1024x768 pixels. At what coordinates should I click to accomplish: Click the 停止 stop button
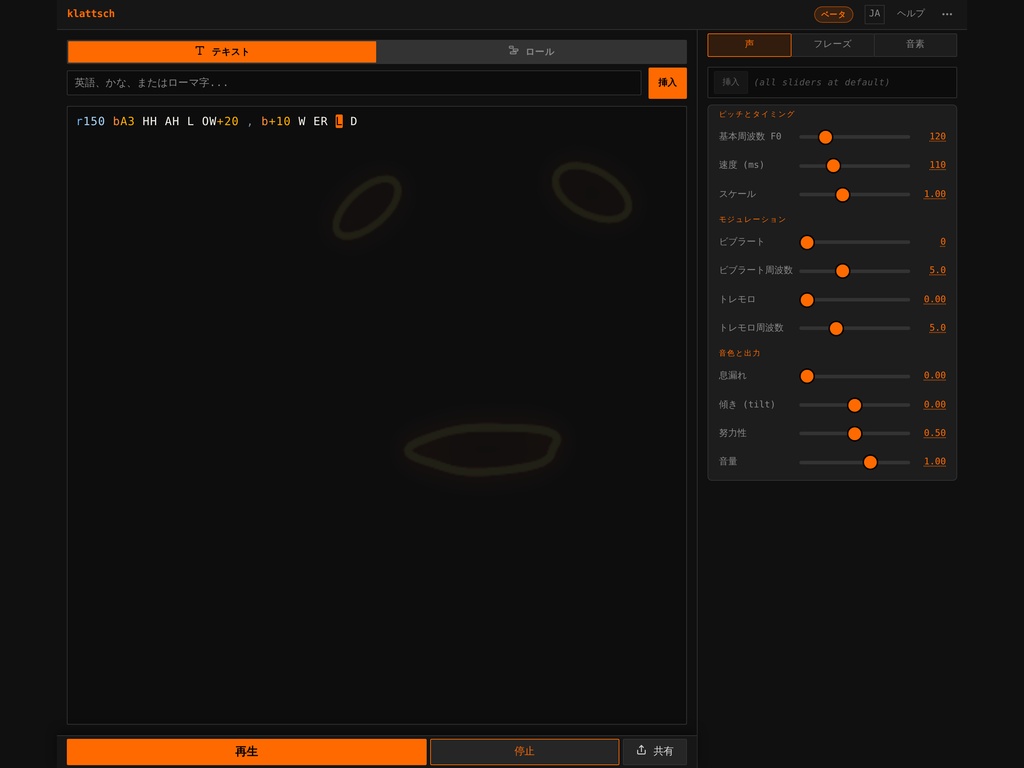click(524, 752)
